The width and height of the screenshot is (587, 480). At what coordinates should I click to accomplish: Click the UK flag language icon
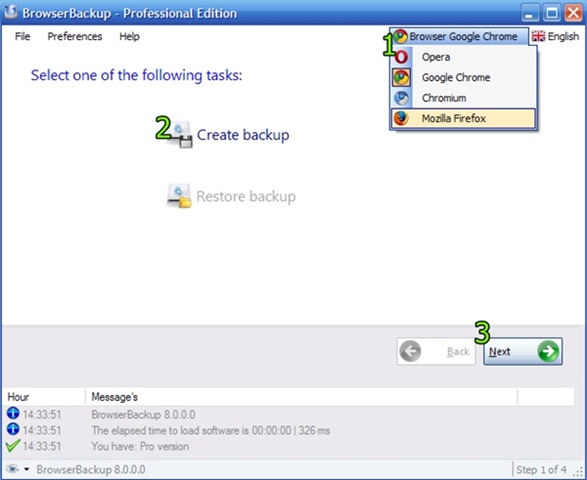(538, 36)
